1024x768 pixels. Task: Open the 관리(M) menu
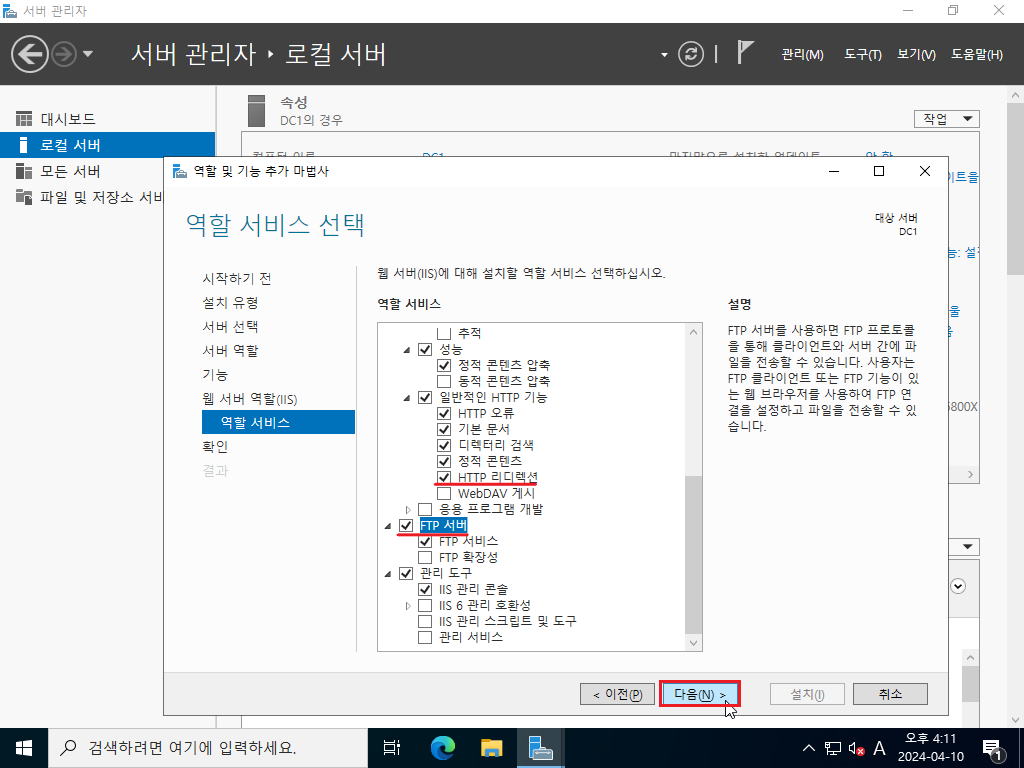(x=802, y=55)
